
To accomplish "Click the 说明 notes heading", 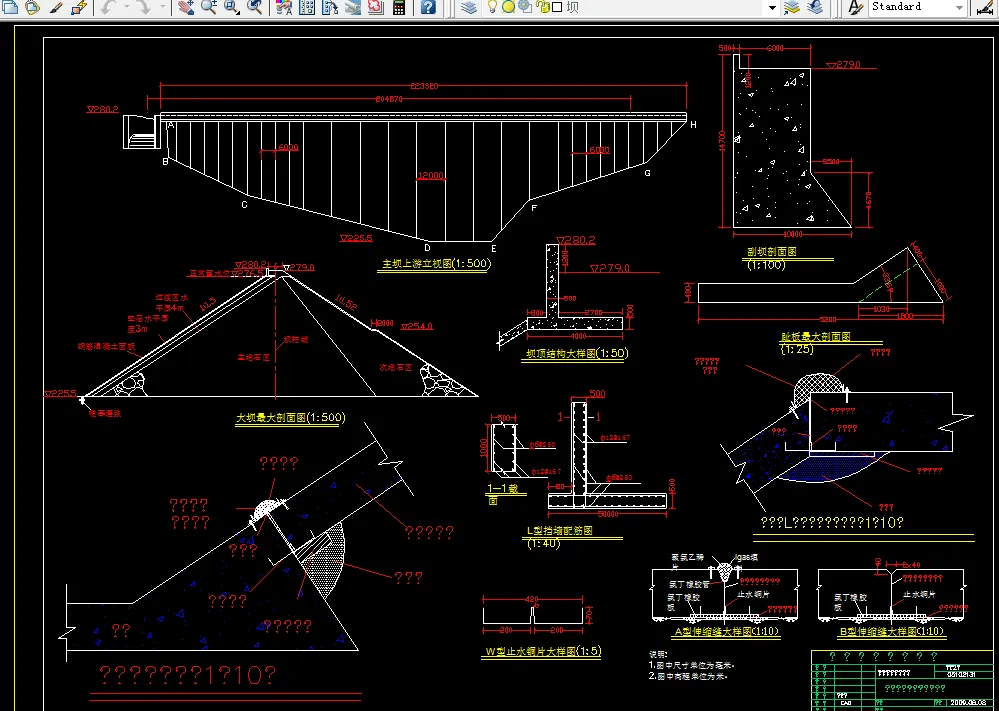I will point(659,654).
